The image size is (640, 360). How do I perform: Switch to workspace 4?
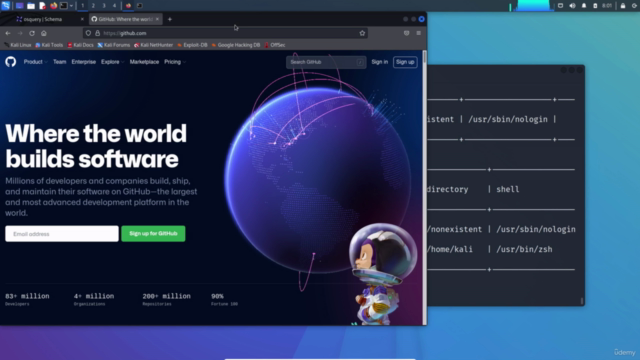(x=114, y=6)
